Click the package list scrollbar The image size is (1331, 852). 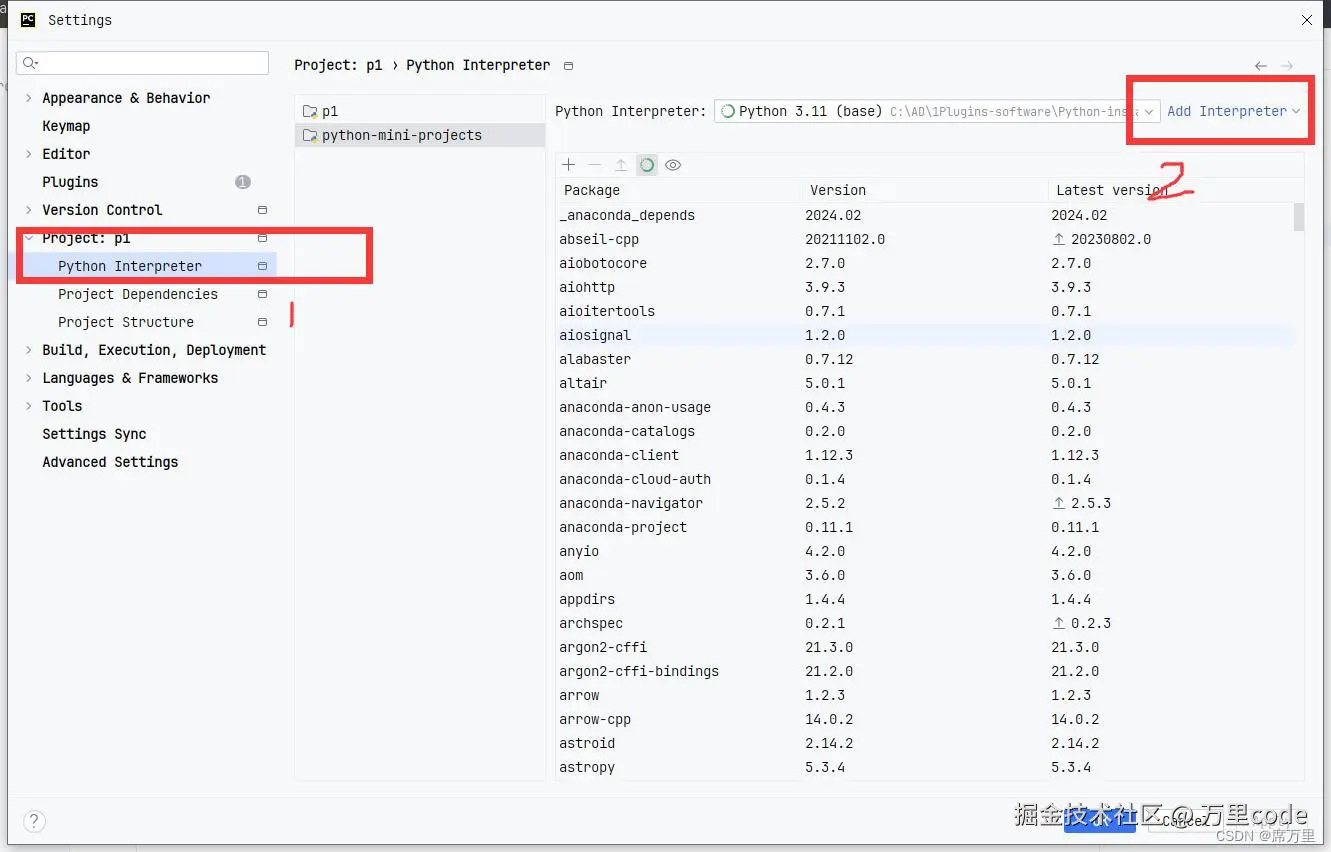1299,217
